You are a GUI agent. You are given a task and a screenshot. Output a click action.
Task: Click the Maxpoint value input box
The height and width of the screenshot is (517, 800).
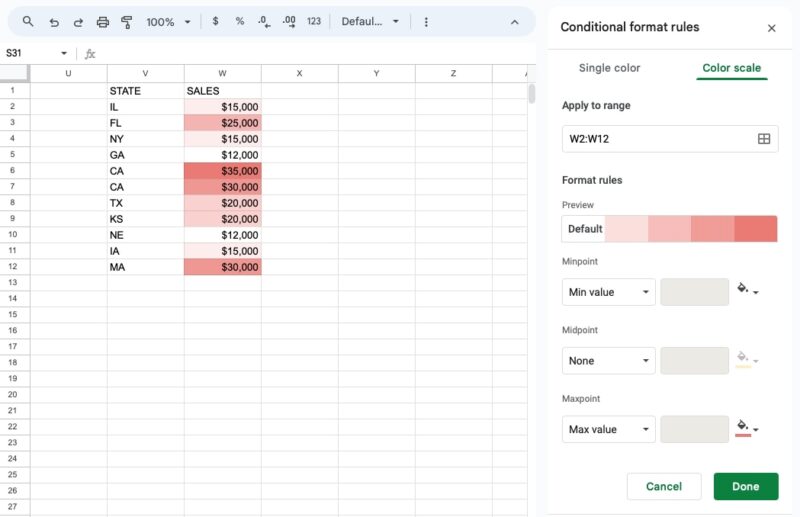(694, 429)
